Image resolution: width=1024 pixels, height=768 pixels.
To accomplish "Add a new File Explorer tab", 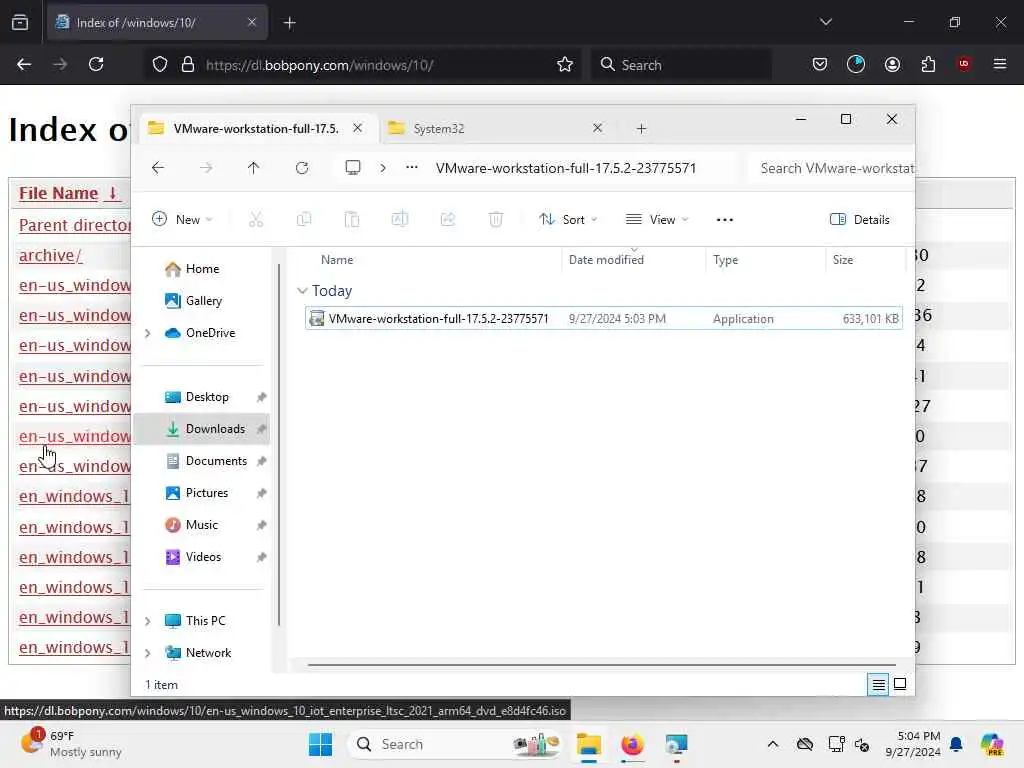I will [x=641, y=129].
